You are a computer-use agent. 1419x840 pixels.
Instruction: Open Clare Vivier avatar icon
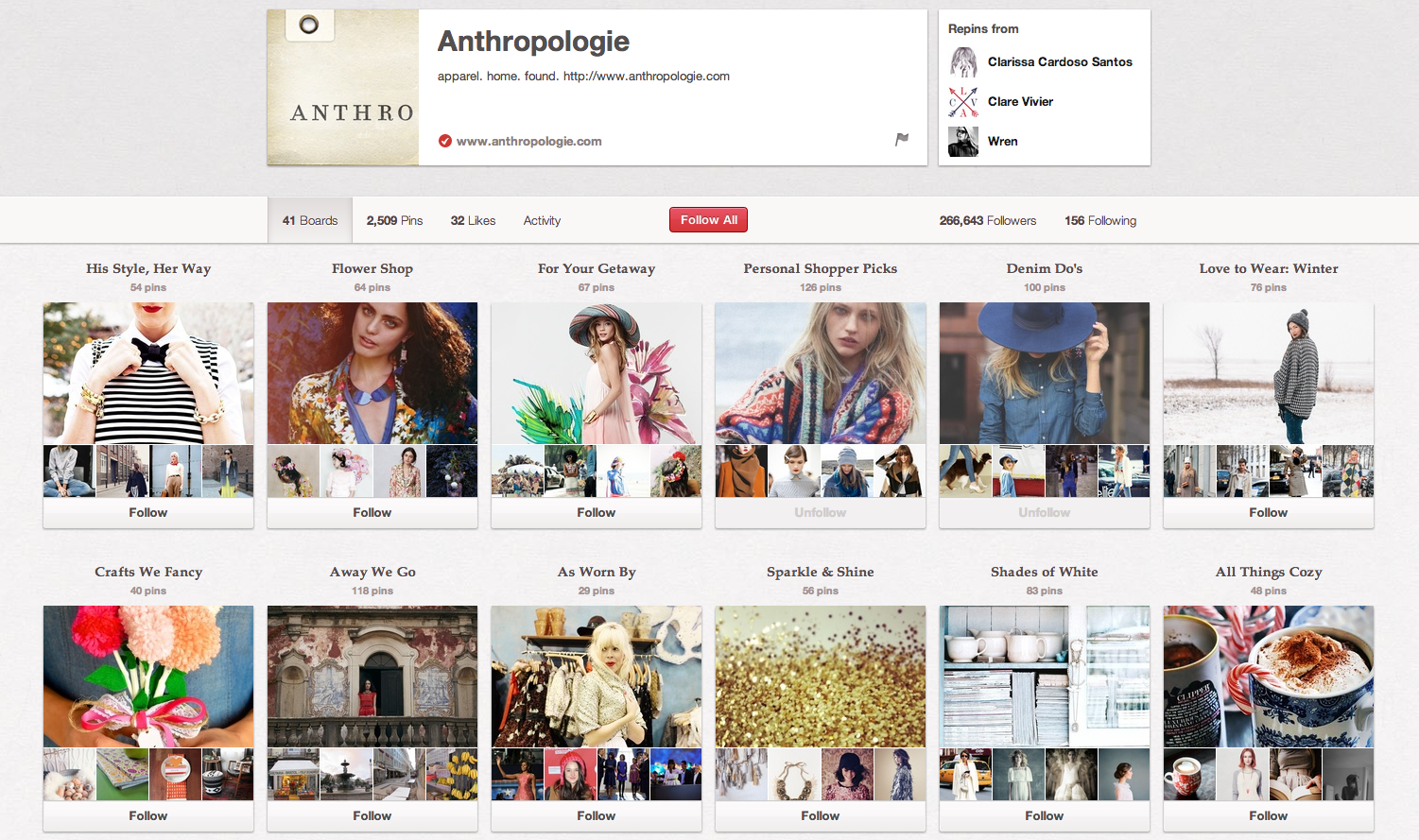963,102
